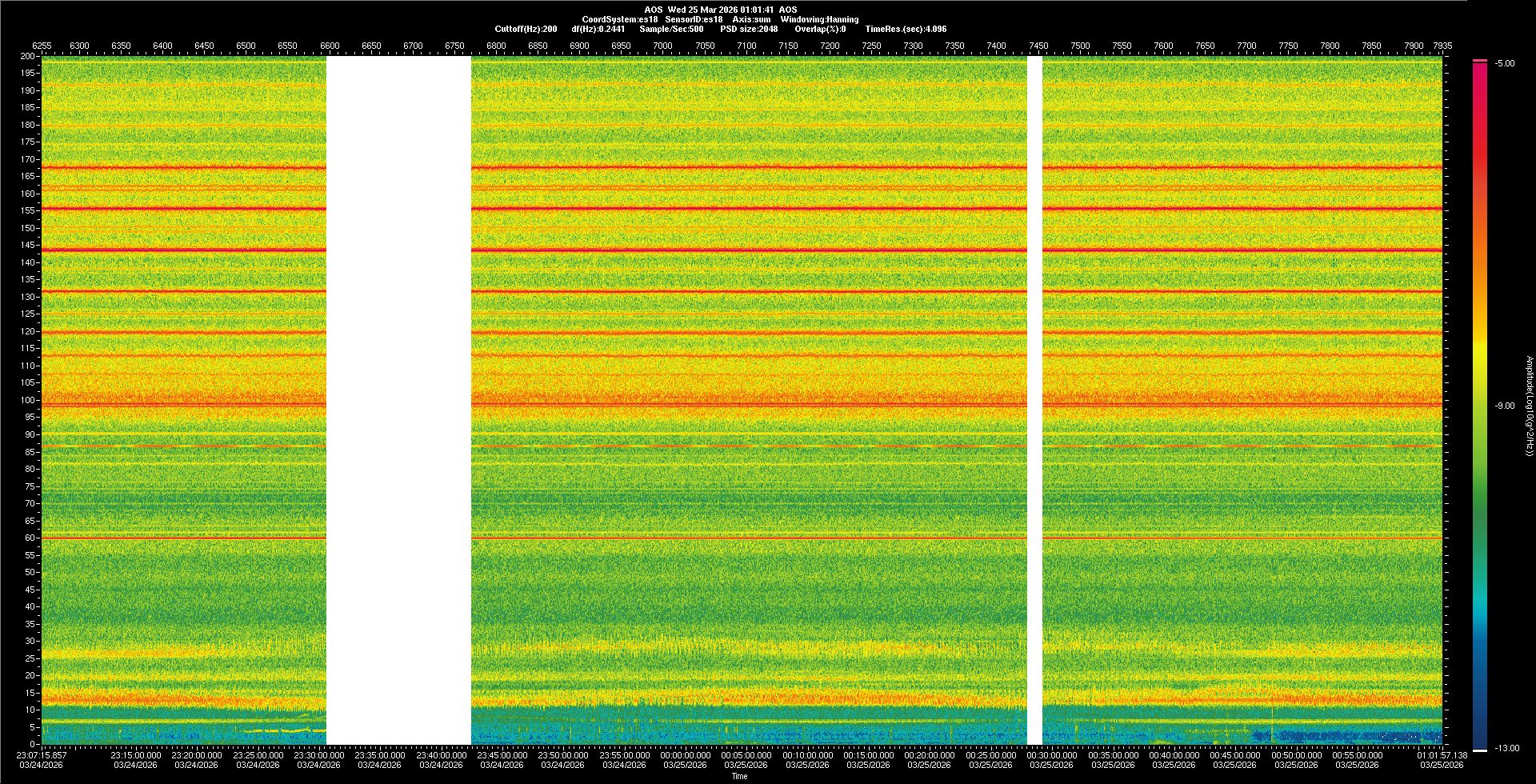
Task: Click the Cutoff(Hz):200 header label
Action: [x=526, y=29]
